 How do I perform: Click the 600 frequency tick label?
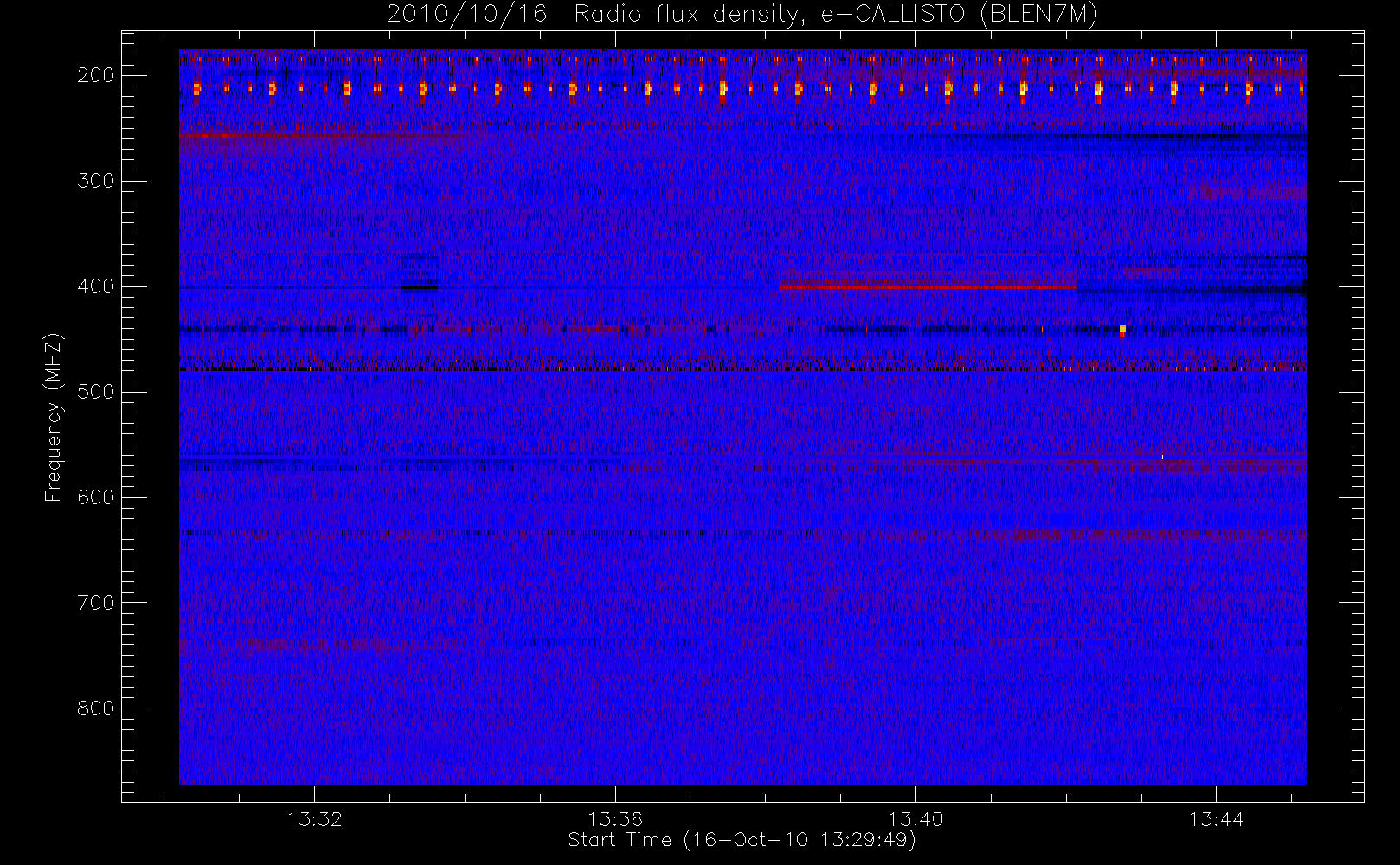(x=95, y=497)
